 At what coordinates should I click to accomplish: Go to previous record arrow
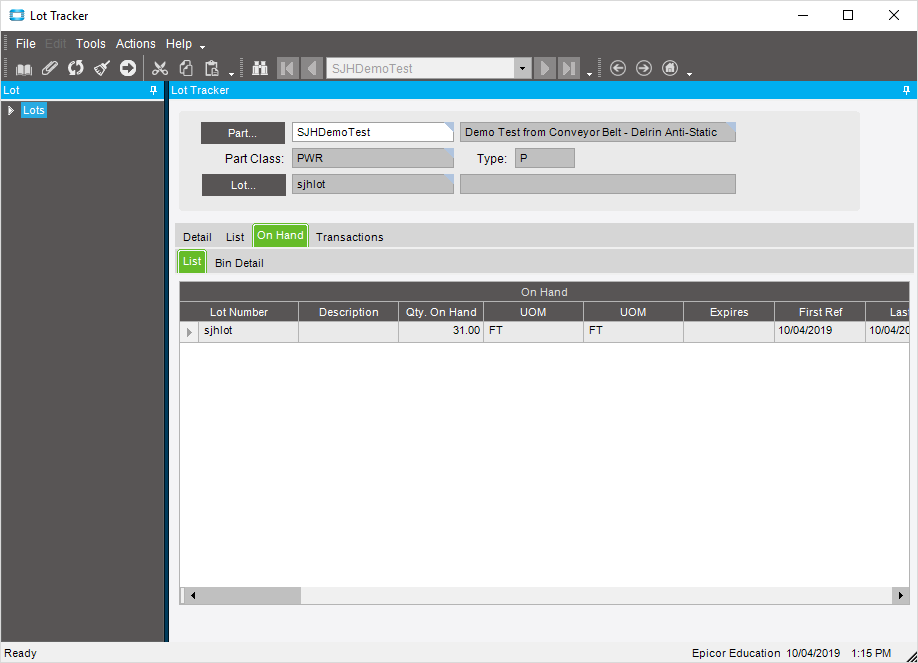312,69
